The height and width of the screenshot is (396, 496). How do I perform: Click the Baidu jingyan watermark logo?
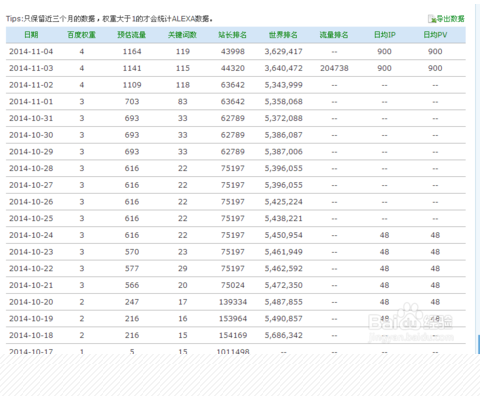pyautogui.click(x=411, y=323)
